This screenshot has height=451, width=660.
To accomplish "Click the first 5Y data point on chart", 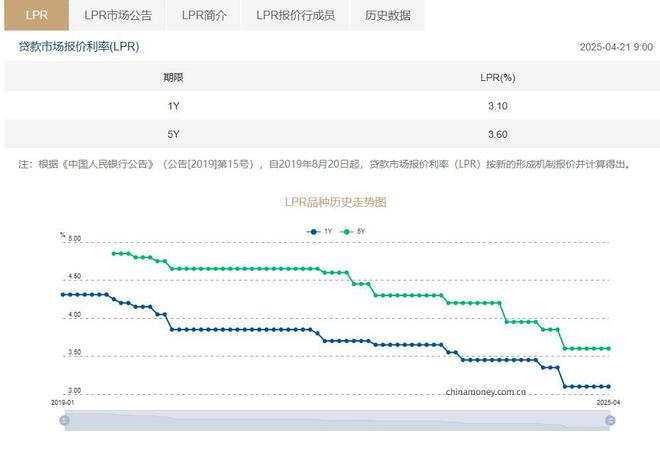I will tap(114, 254).
